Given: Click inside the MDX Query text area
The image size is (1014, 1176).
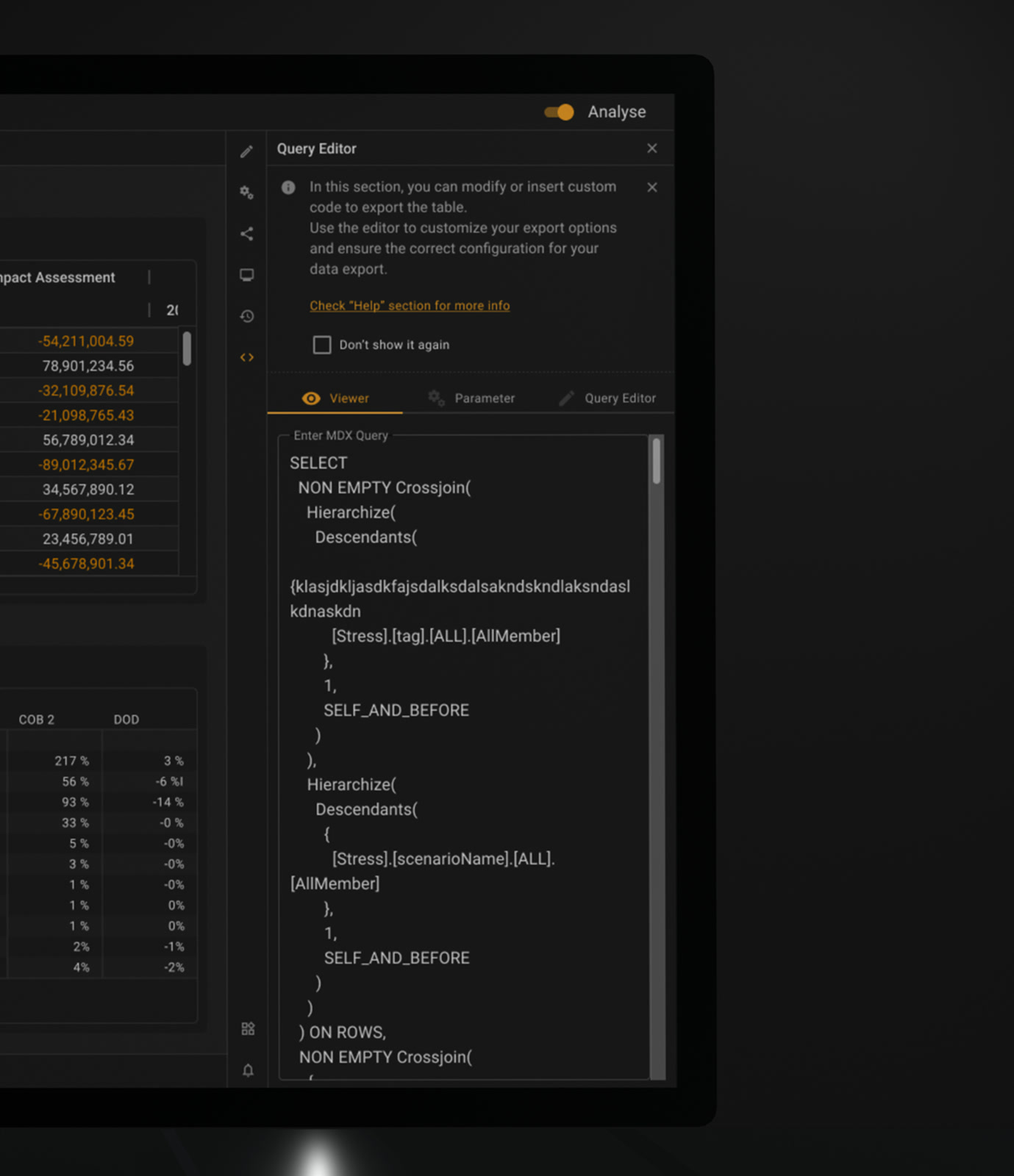Looking at the screenshot, I should coord(463,757).
